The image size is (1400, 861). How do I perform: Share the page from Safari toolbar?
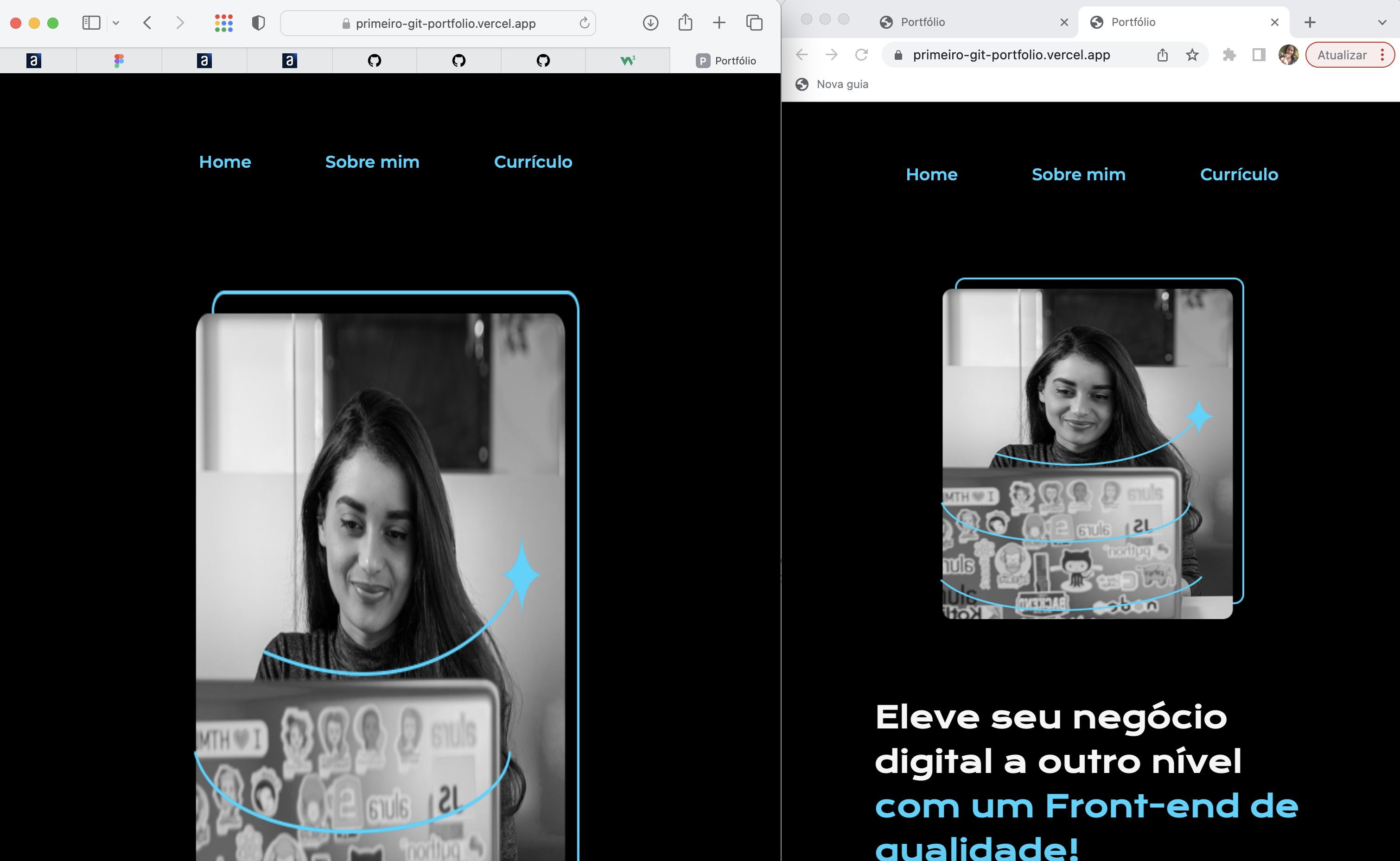685,22
